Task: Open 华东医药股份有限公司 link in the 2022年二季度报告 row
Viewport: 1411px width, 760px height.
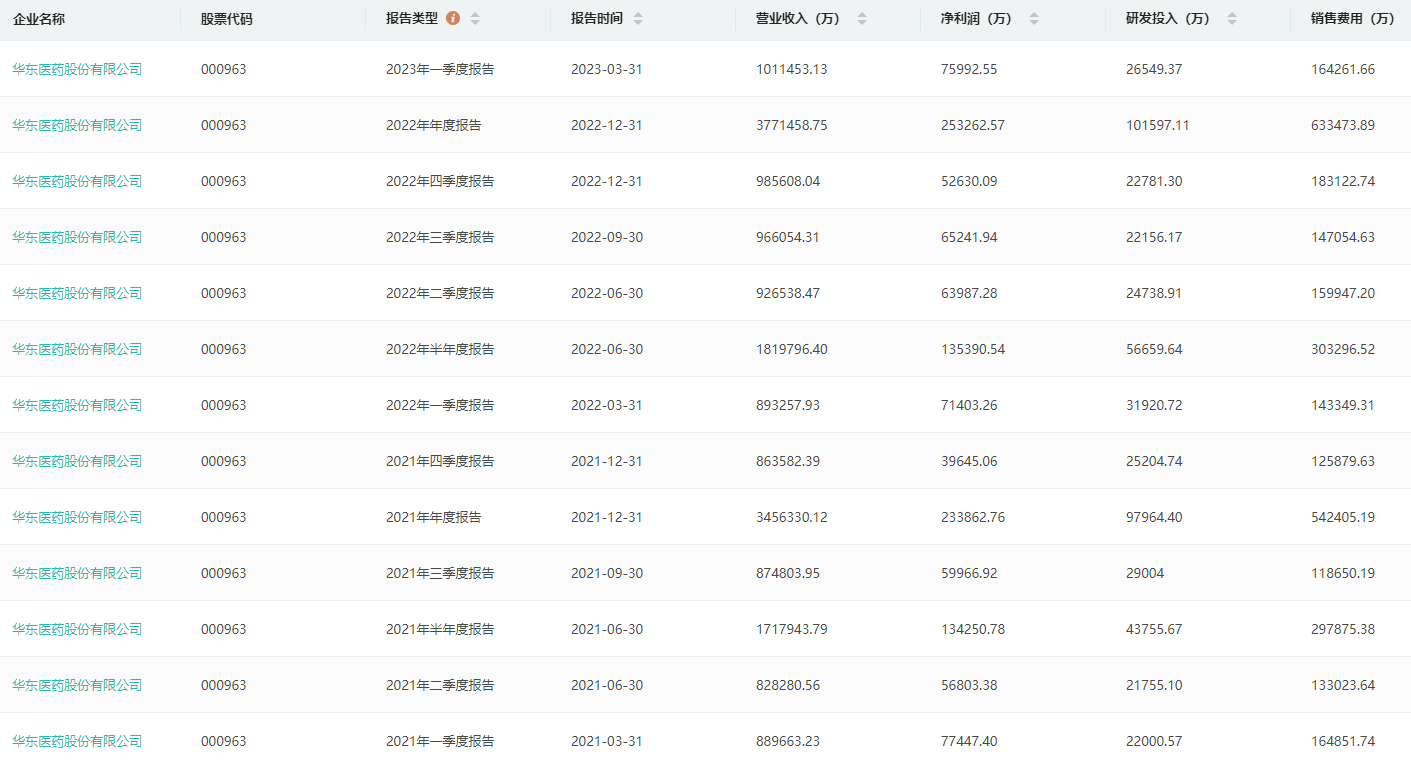Action: pos(77,293)
